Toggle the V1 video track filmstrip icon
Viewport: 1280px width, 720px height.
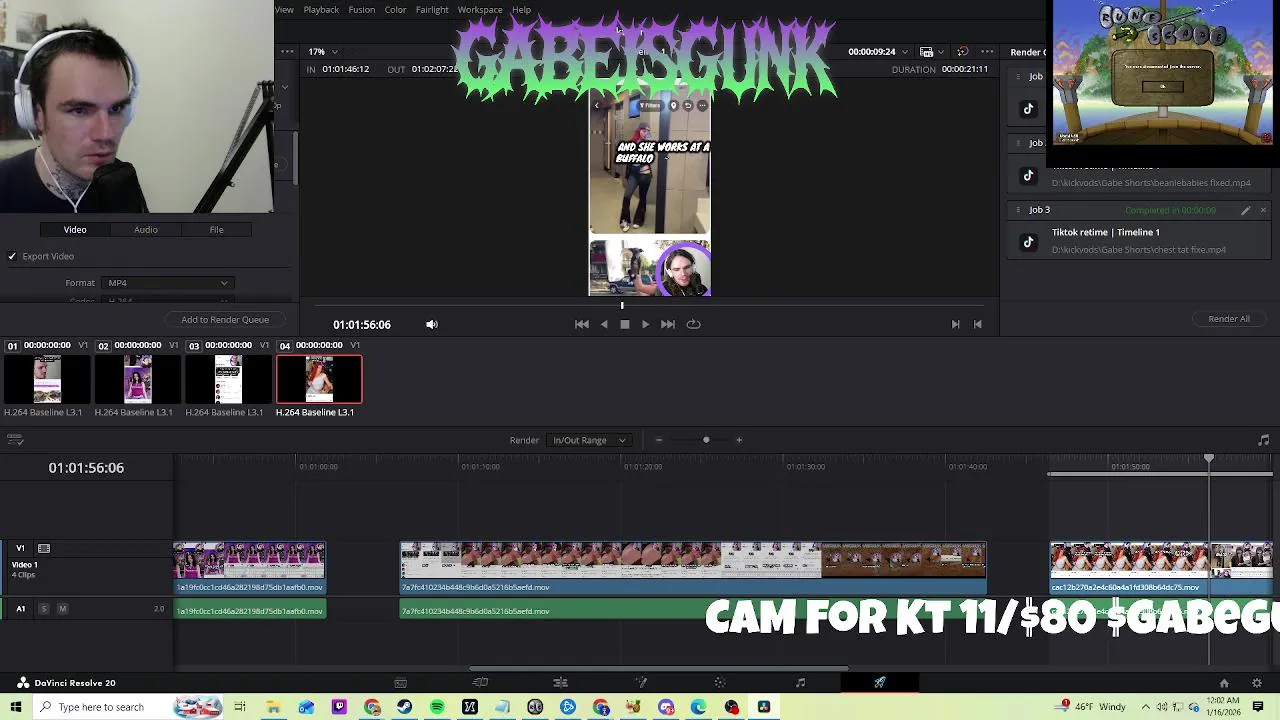coord(44,548)
